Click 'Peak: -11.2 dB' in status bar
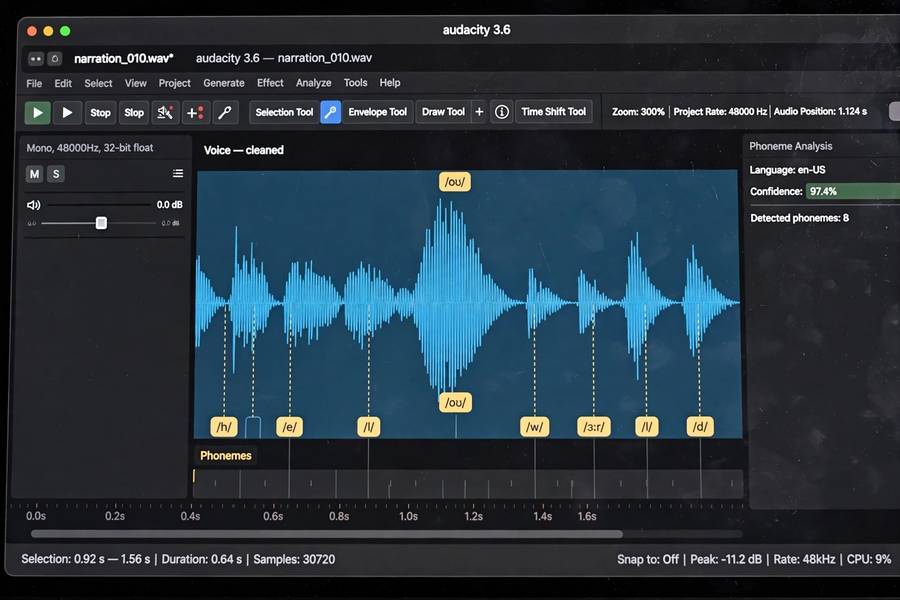Image resolution: width=900 pixels, height=600 pixels. click(x=726, y=559)
